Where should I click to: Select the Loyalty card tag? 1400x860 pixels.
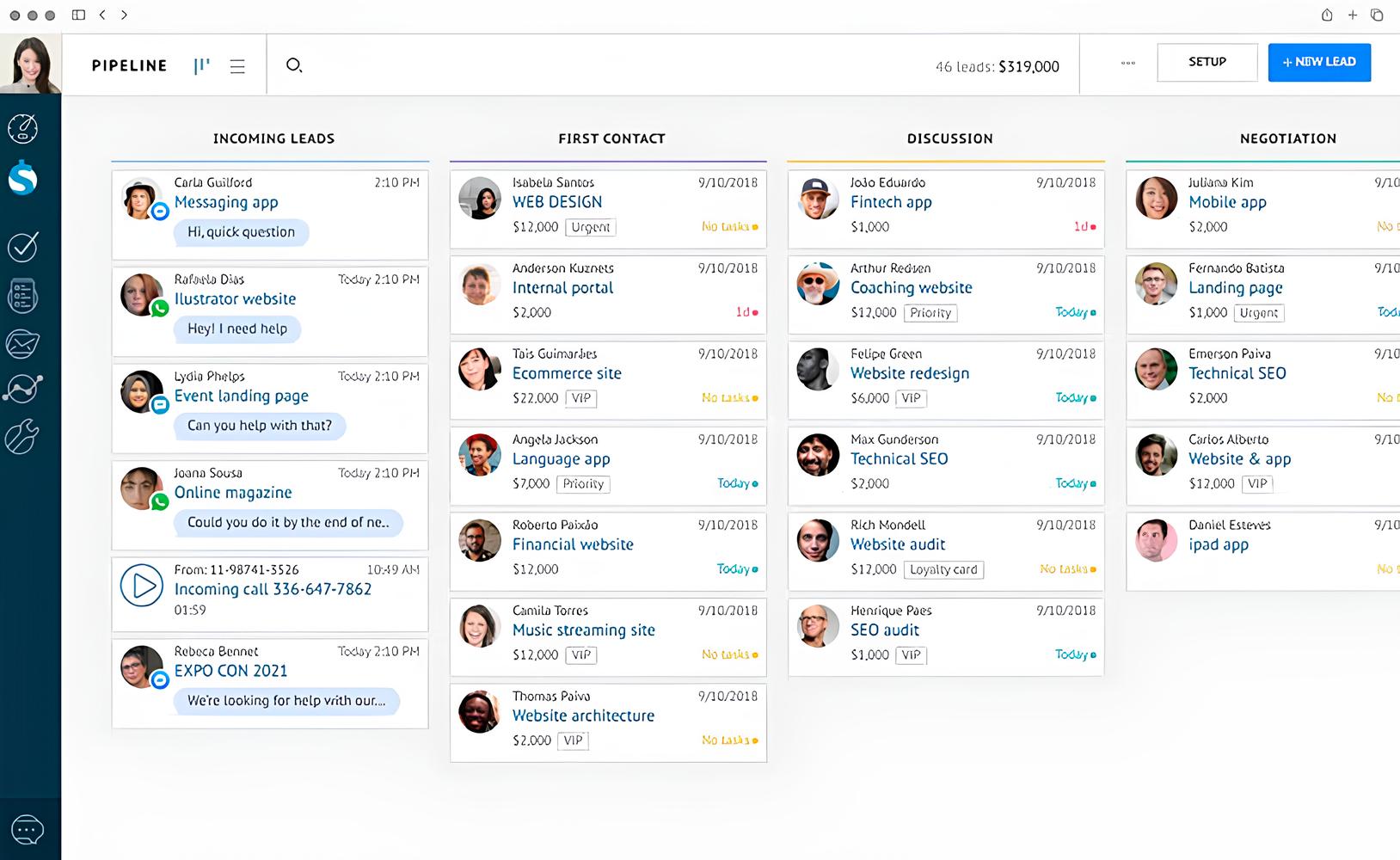click(x=943, y=569)
